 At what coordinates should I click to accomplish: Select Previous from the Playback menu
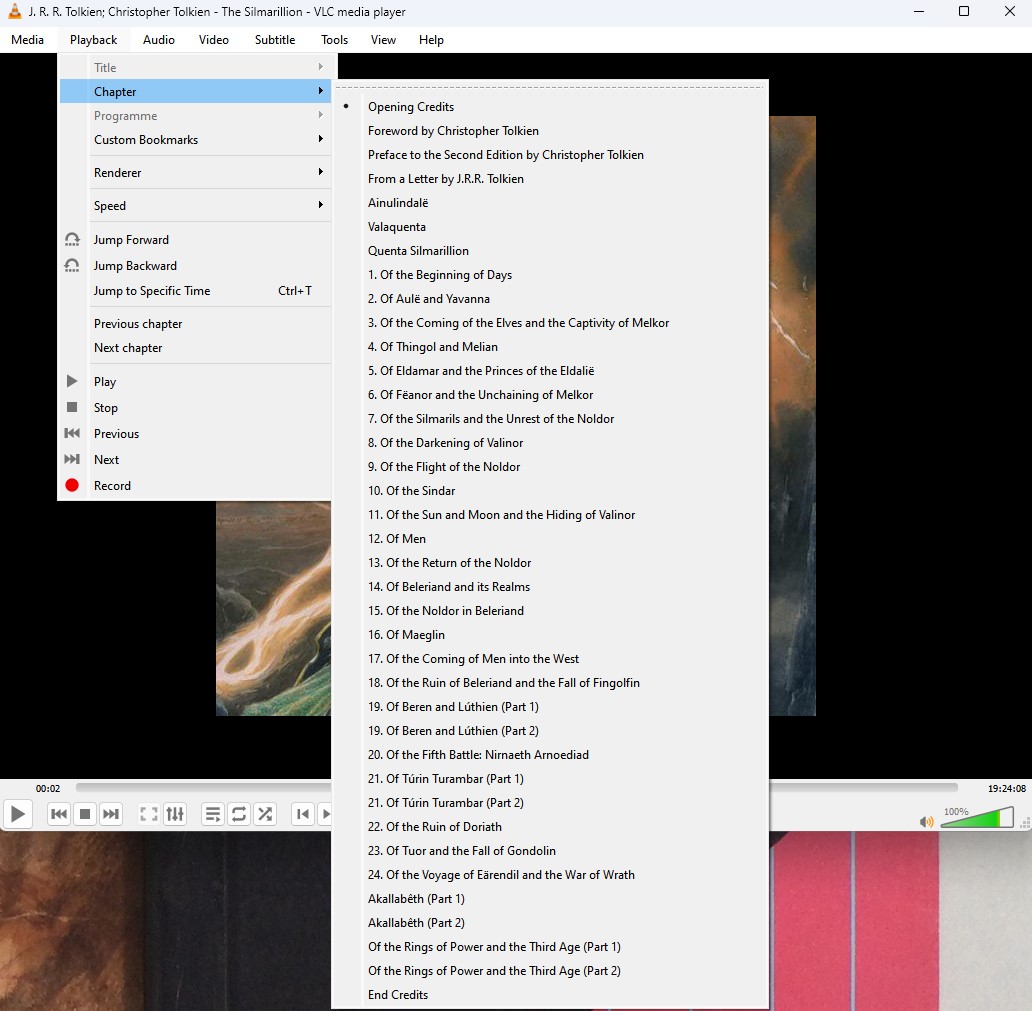click(x=195, y=434)
